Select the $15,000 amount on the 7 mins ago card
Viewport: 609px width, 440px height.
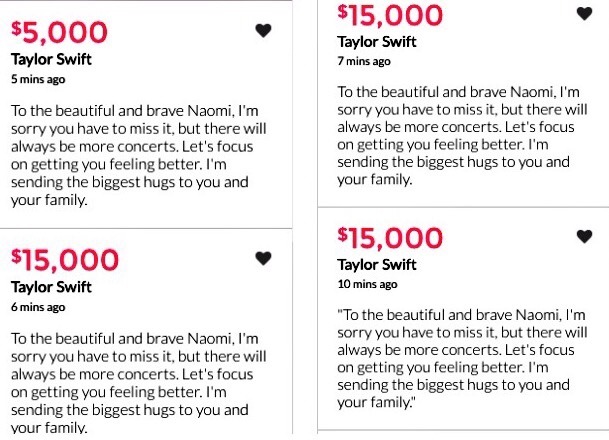[391, 14]
